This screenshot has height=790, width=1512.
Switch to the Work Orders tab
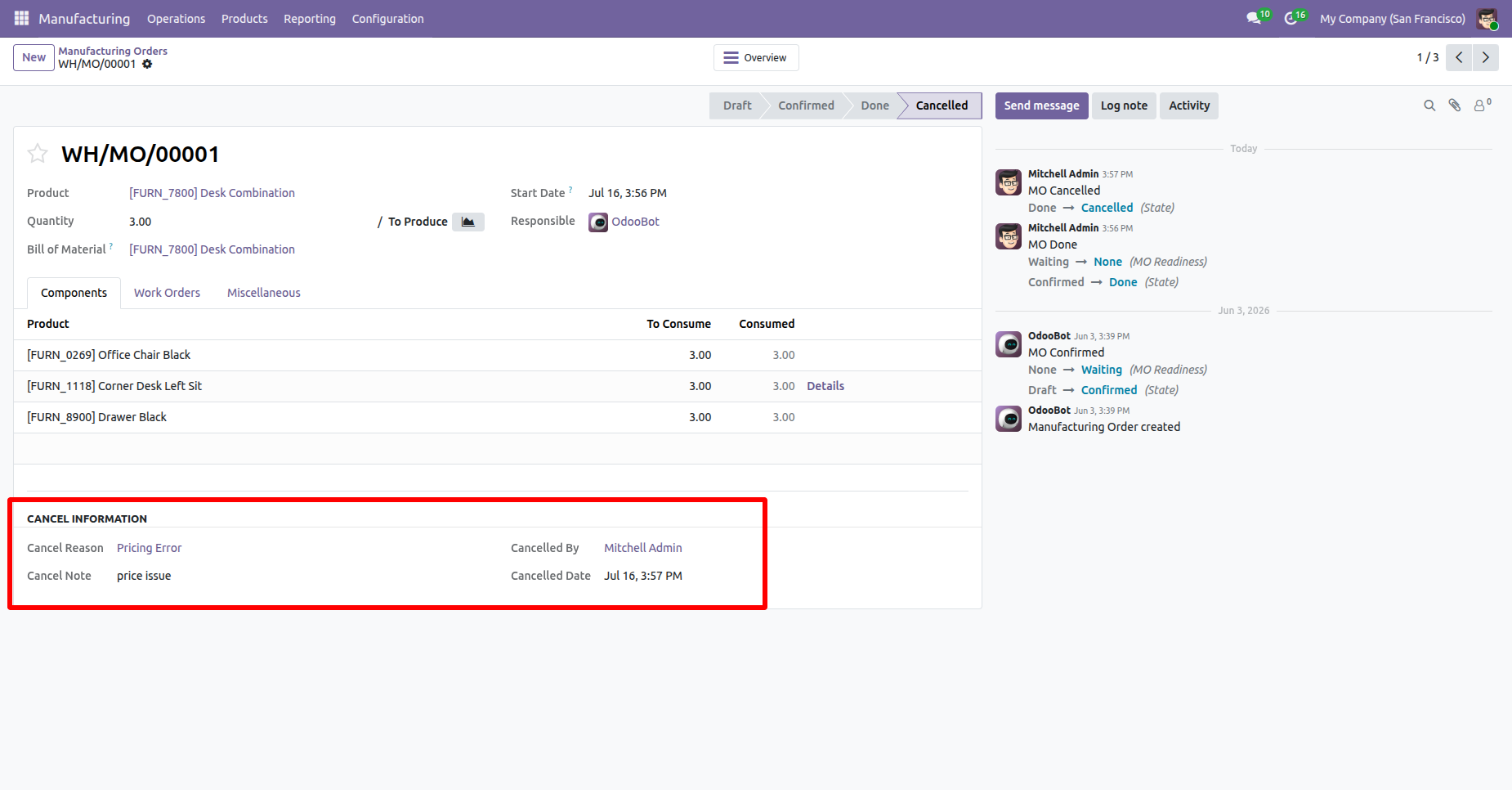coord(167,293)
